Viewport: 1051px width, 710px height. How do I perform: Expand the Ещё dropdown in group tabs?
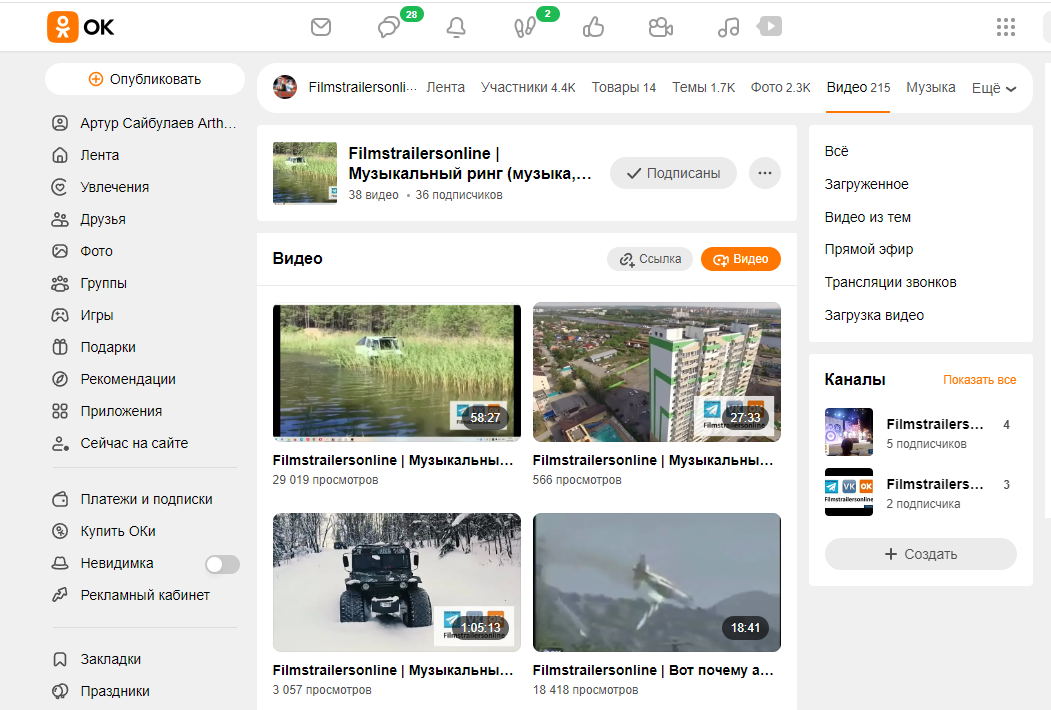(x=994, y=88)
